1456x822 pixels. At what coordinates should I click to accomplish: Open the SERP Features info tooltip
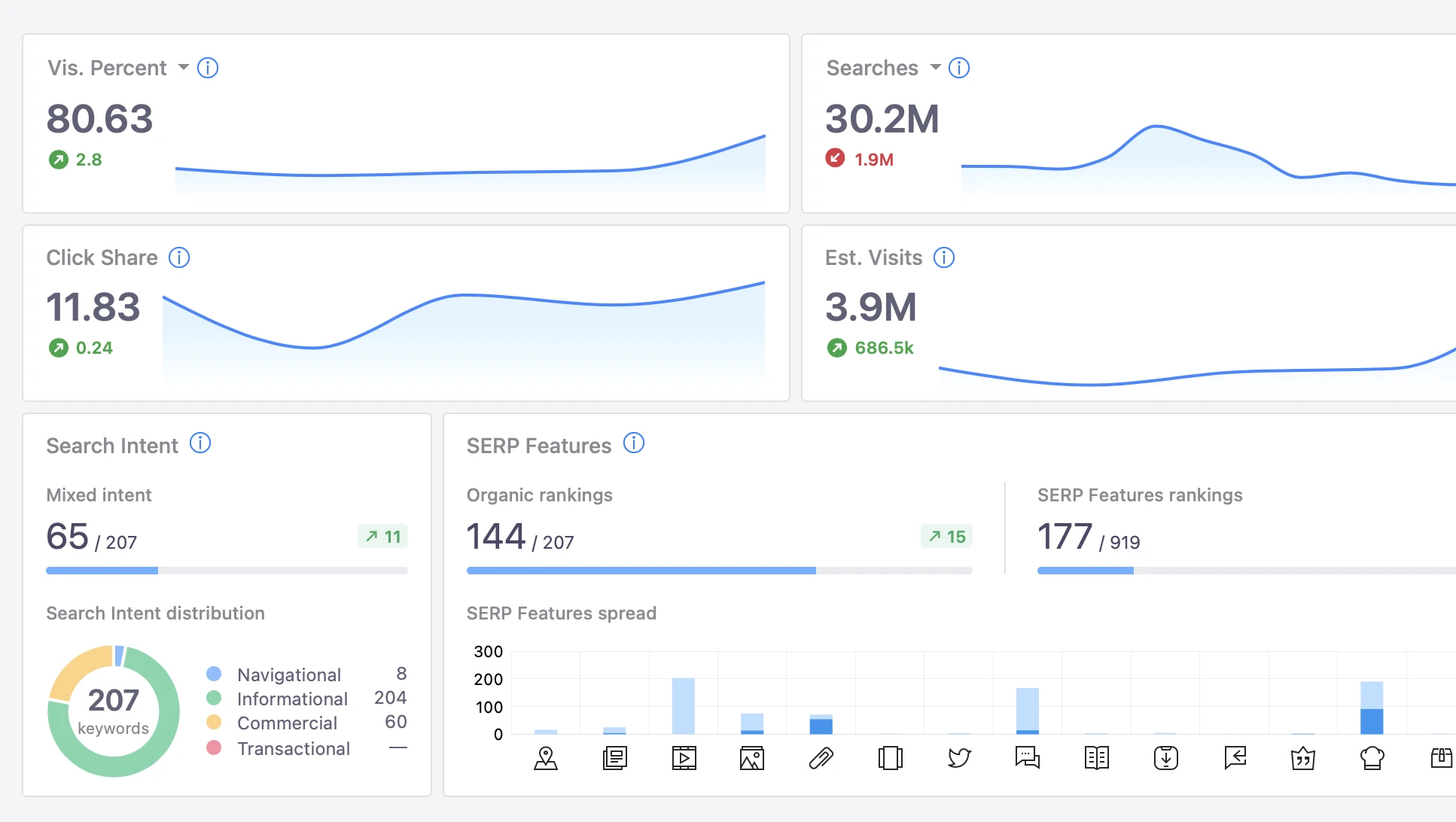pos(634,444)
